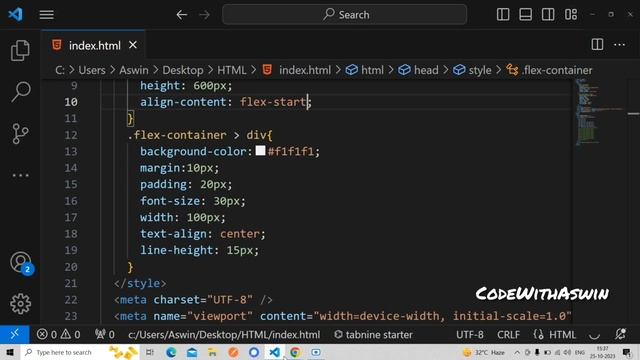Screen dimensions: 640x360
Task: Open the Windows Start menu
Action: [9, 352]
